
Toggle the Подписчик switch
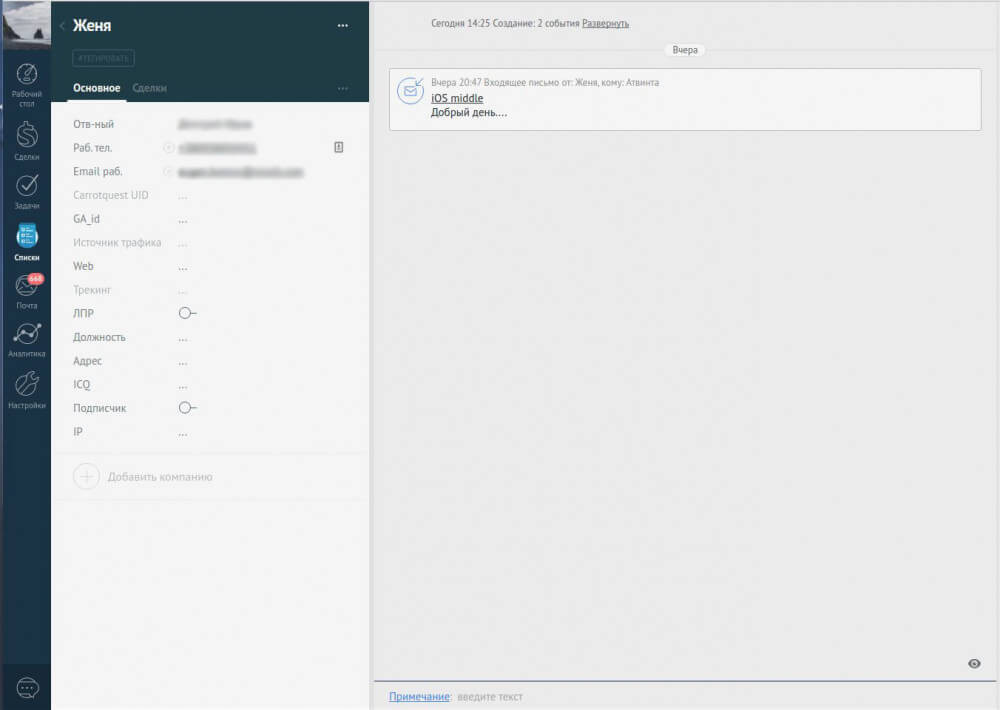[188, 408]
